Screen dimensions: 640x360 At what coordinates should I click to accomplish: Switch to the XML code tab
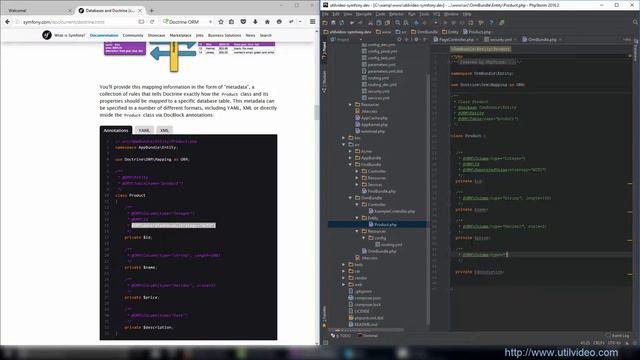[164, 130]
